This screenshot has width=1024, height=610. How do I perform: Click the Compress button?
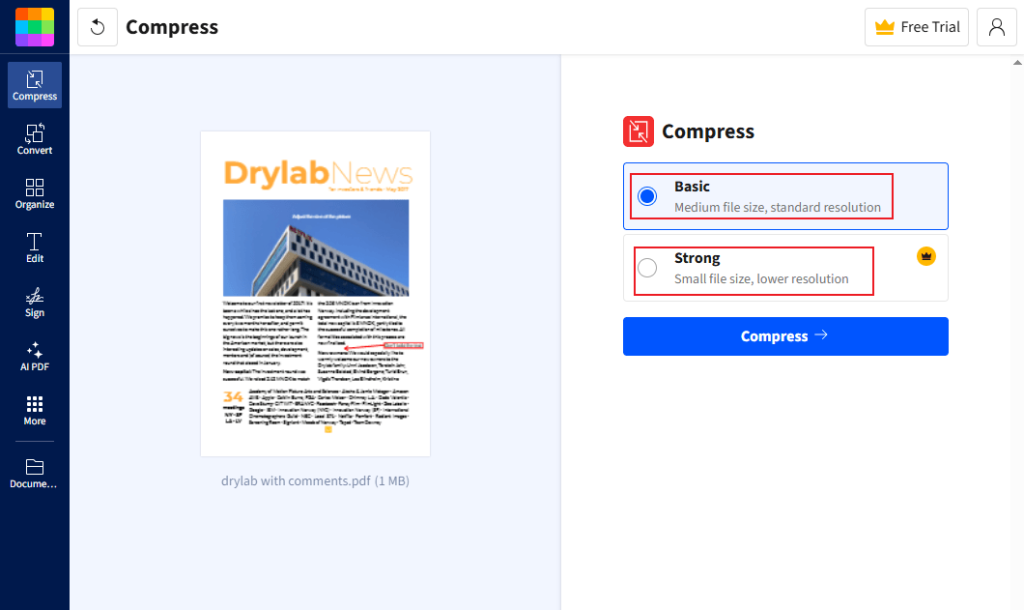[785, 336]
